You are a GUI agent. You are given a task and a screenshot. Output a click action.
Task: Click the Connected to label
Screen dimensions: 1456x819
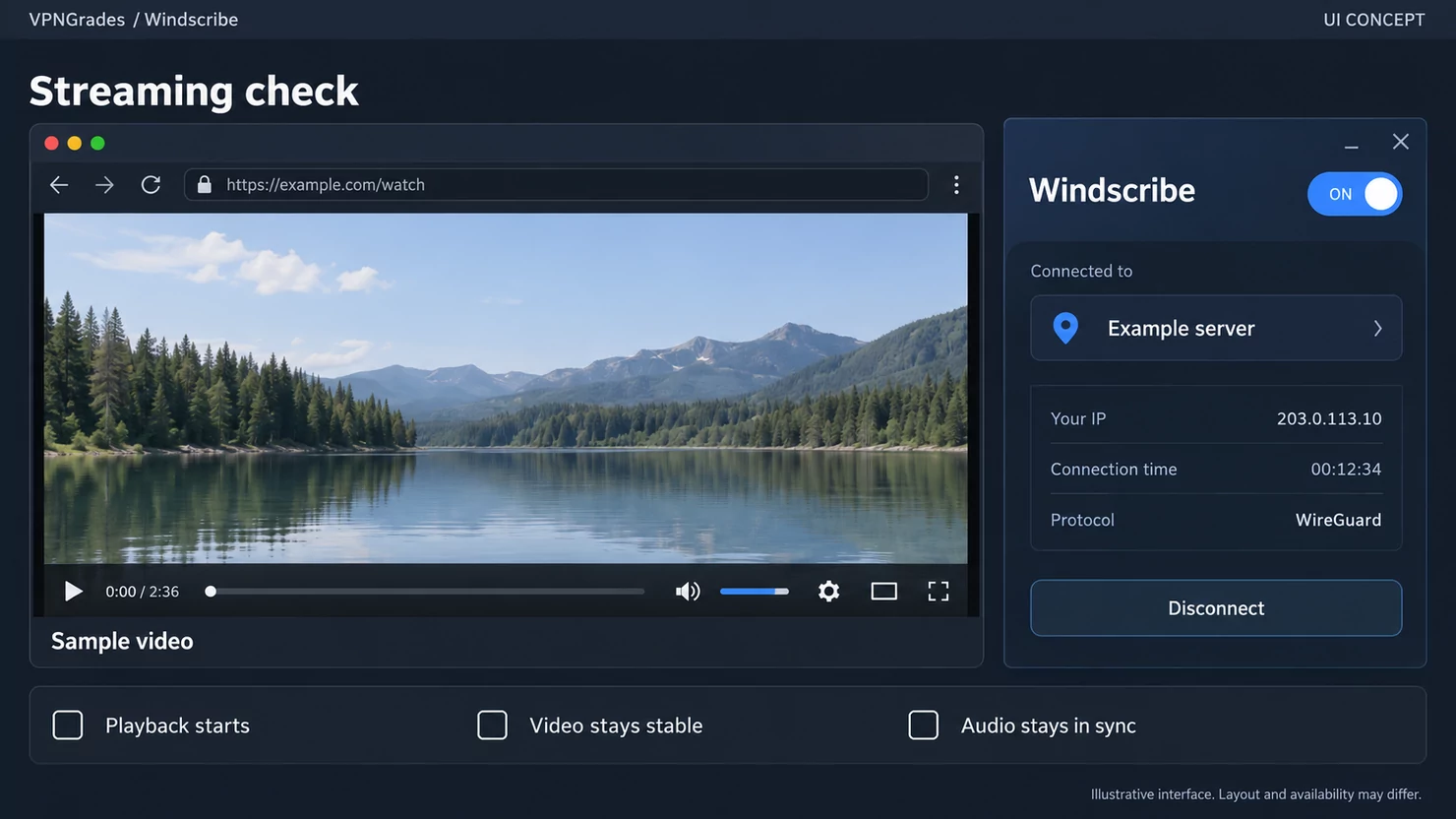pyautogui.click(x=1081, y=271)
